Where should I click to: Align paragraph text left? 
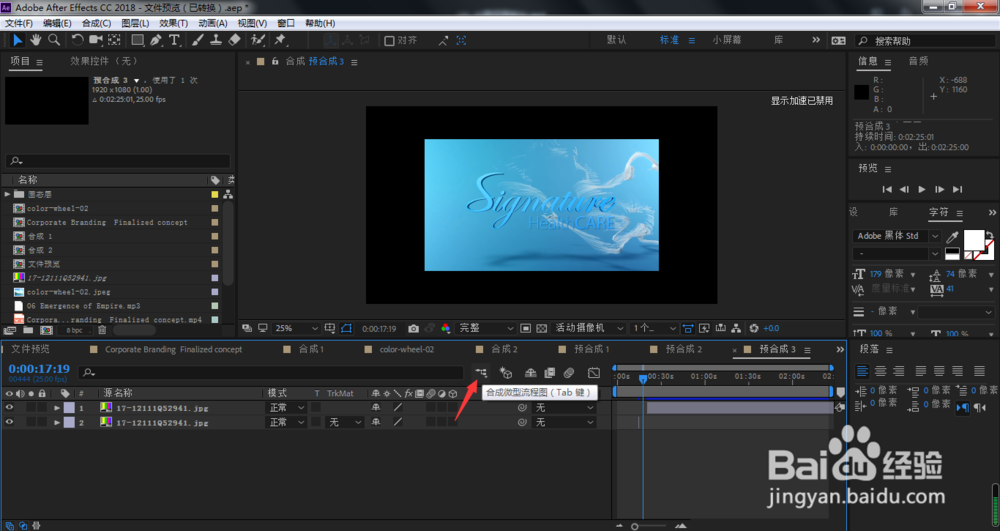pyautogui.click(x=862, y=371)
